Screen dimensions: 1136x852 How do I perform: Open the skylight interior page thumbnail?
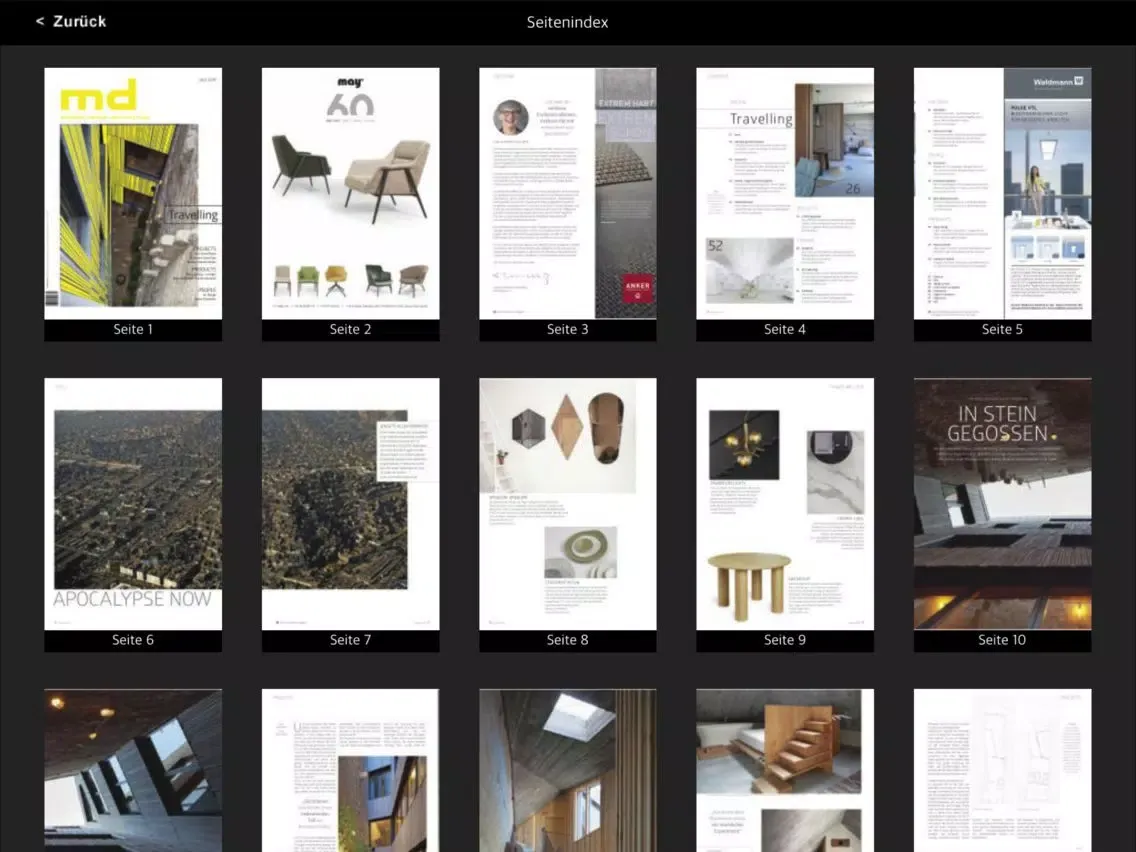click(x=568, y=770)
